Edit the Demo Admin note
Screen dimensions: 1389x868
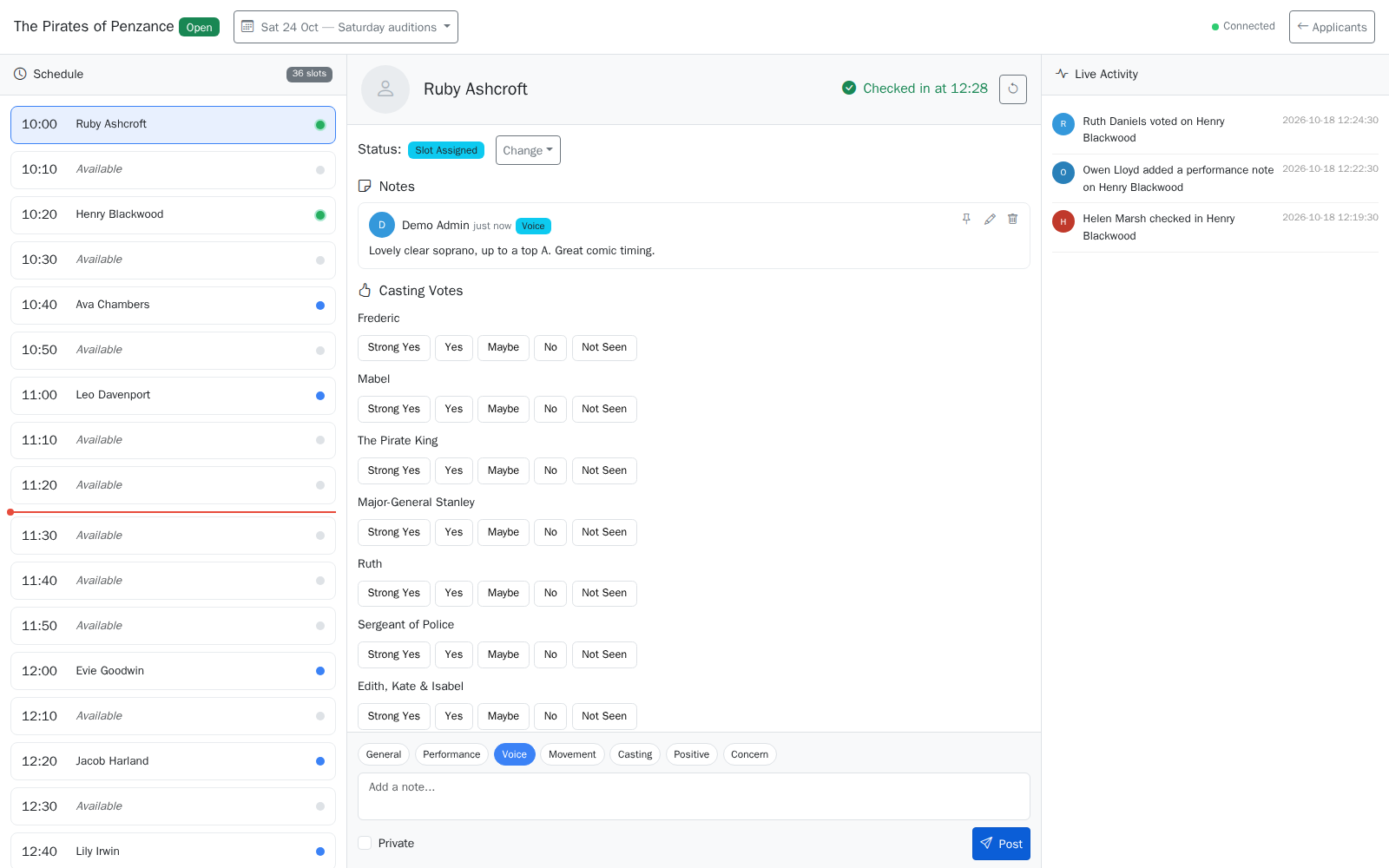coord(990,219)
